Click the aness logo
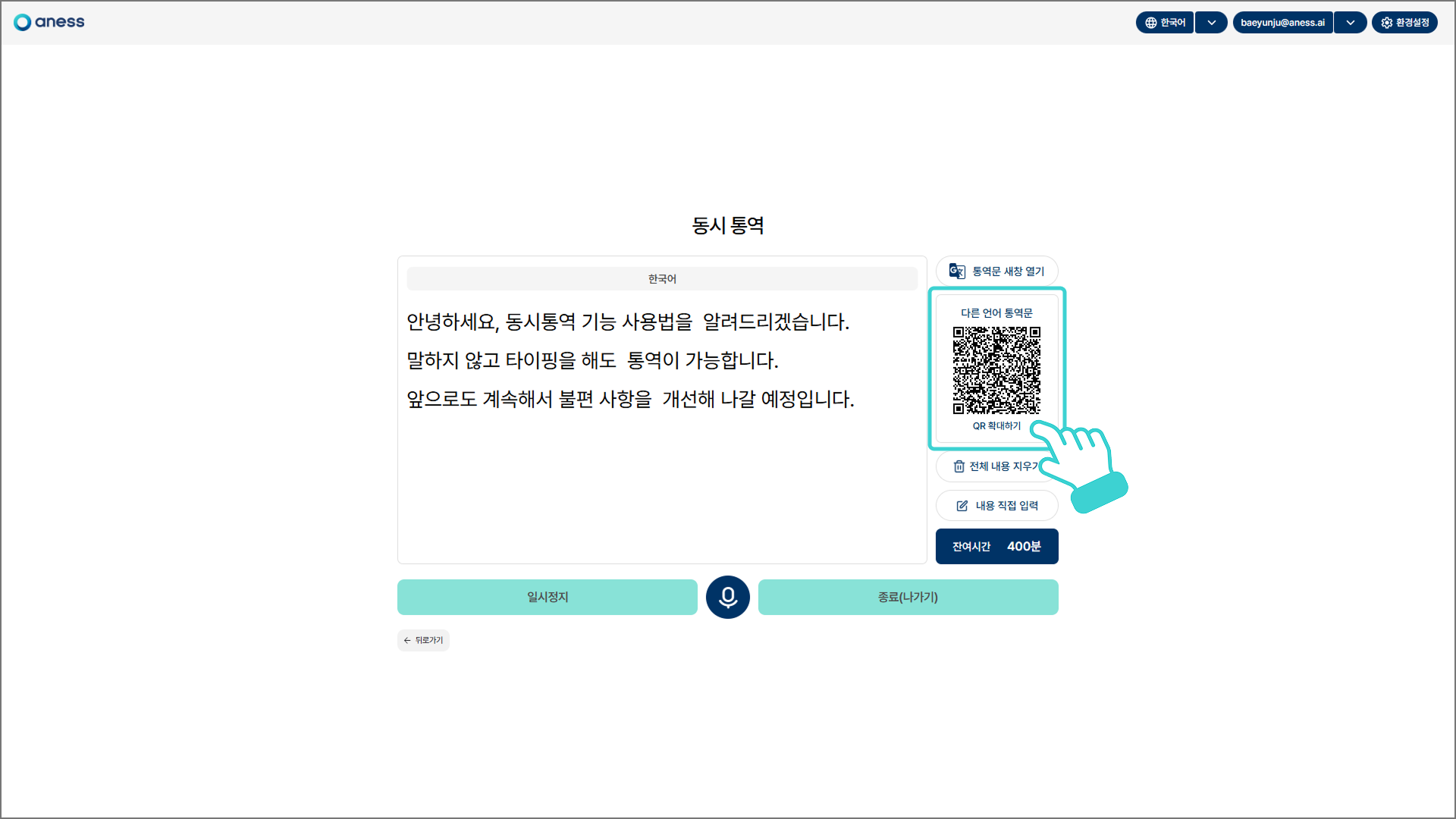The width and height of the screenshot is (1456, 819). pyautogui.click(x=49, y=22)
